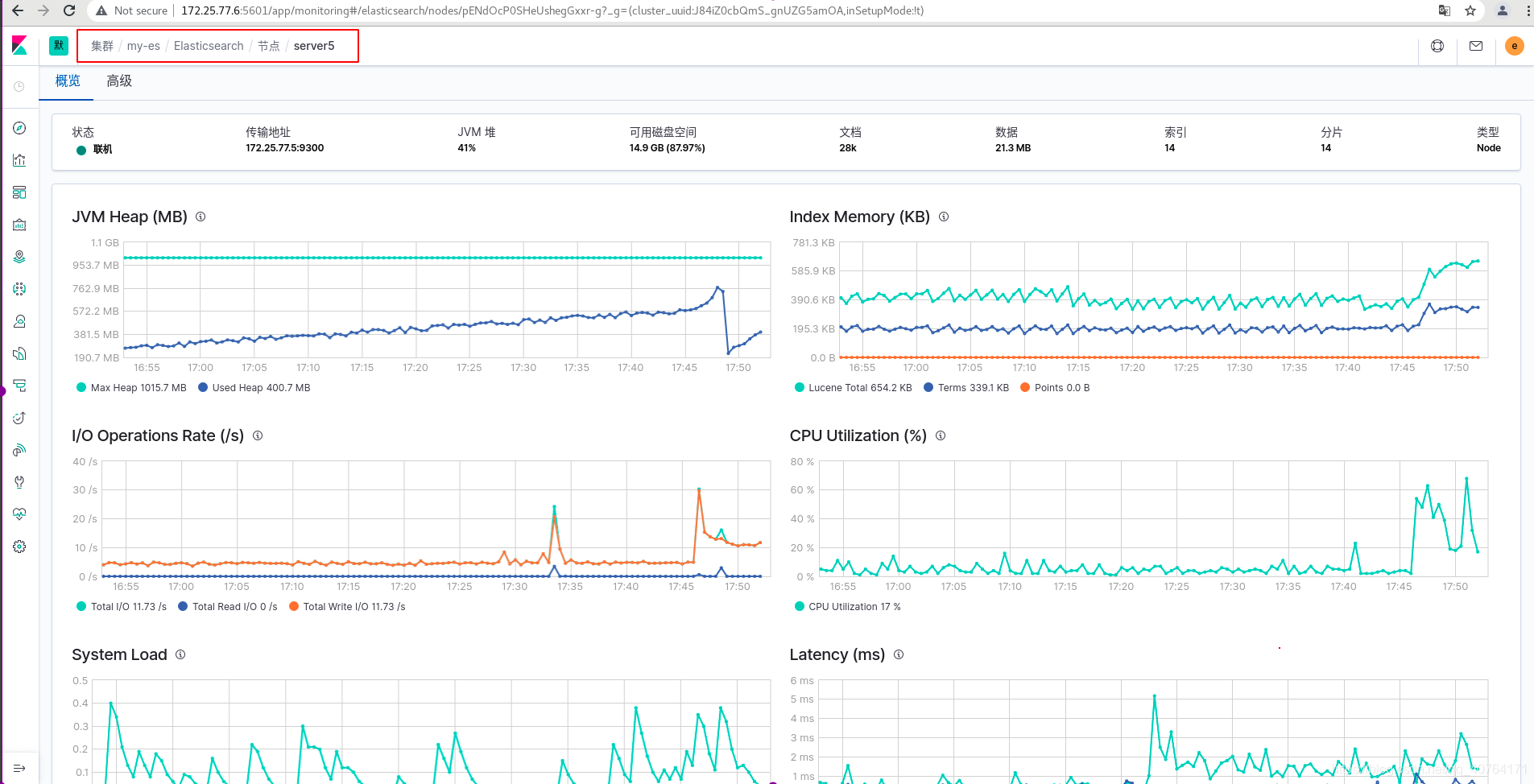Go to the 节点 breadcrumb

click(269, 46)
